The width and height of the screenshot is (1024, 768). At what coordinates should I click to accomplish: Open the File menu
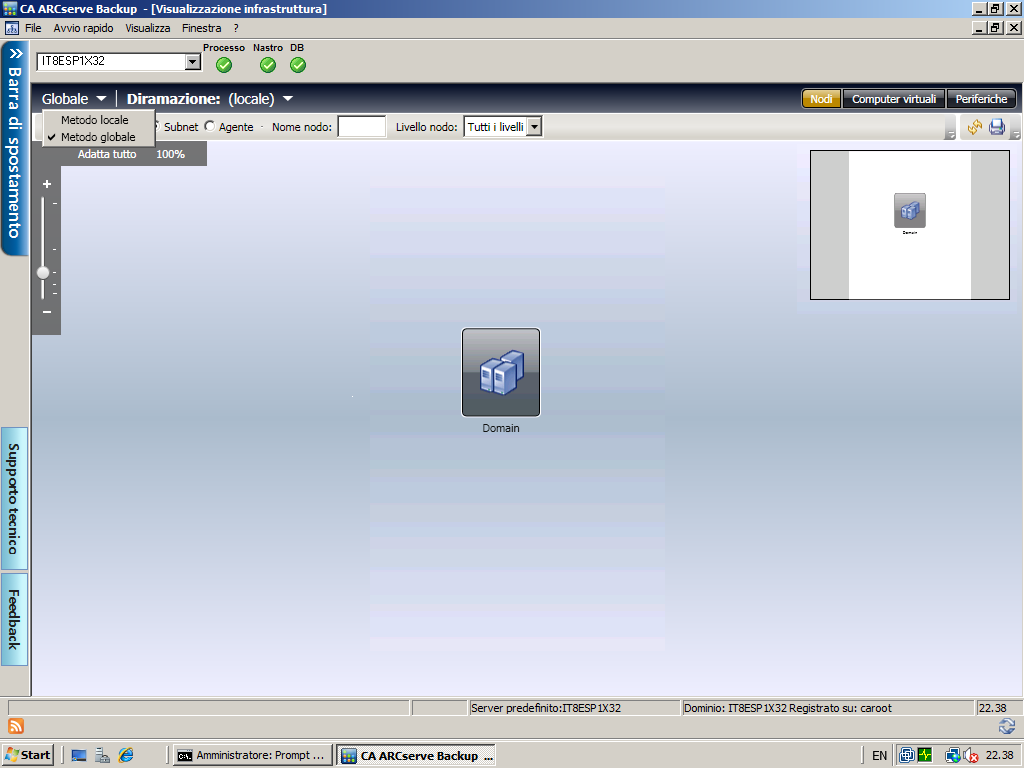tap(33, 28)
